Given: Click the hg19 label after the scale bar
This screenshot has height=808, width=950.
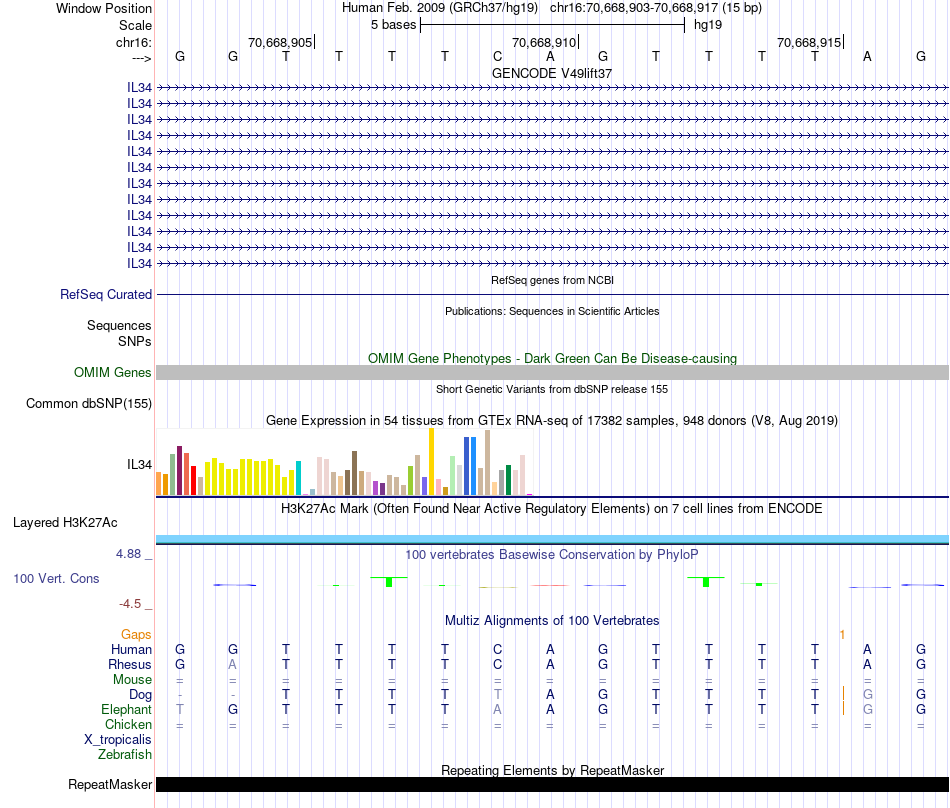Looking at the screenshot, I should [708, 25].
